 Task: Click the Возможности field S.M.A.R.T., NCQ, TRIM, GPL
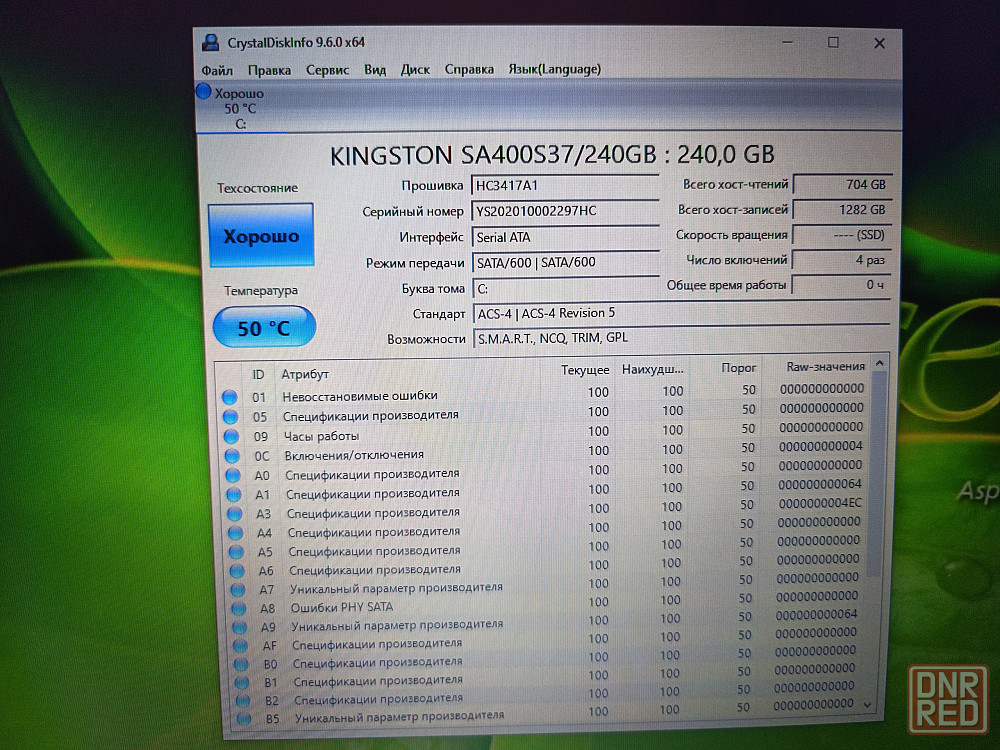tap(682, 338)
